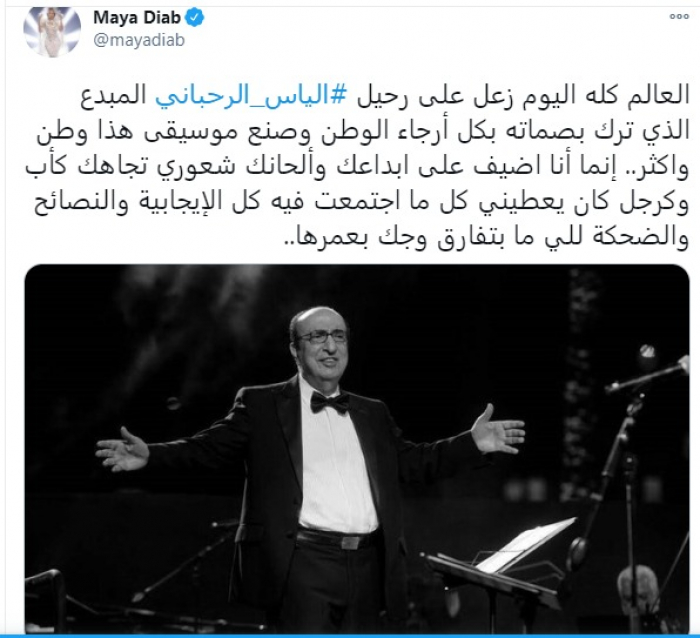Click the man's eyeglasses in the photo
This screenshot has width=700, height=638.
[323, 337]
